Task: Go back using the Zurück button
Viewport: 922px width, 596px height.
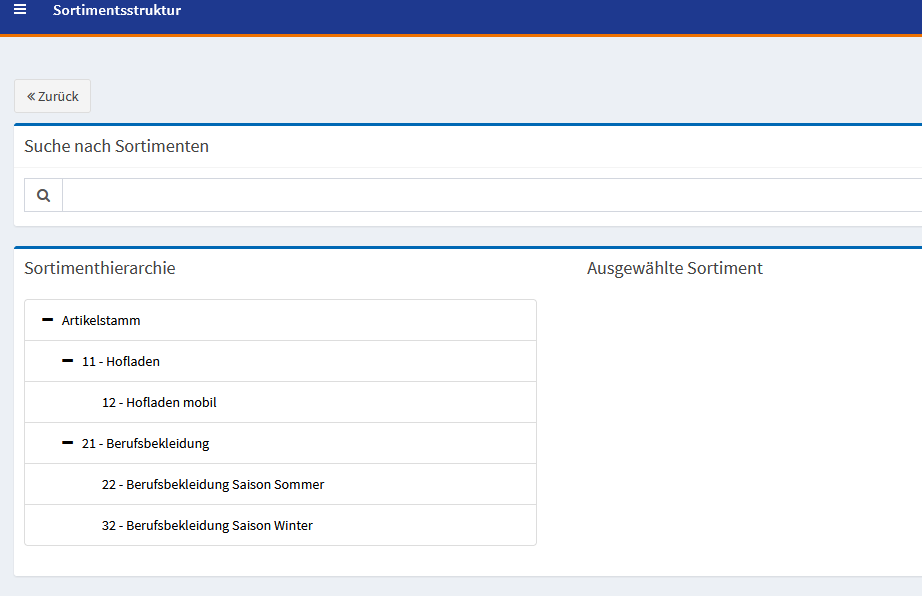Action: pos(53,97)
